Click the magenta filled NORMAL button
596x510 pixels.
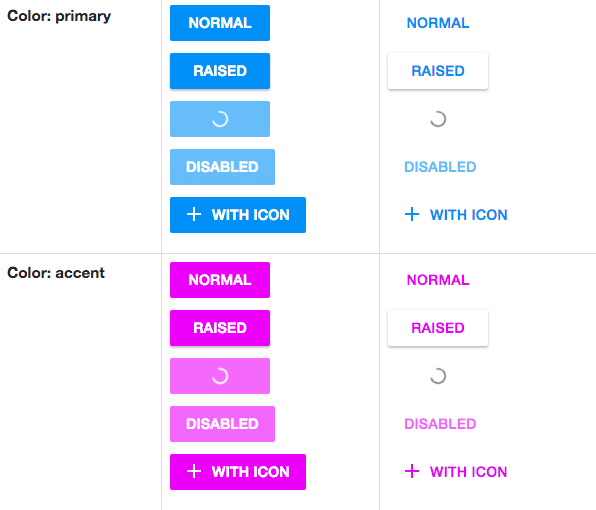coord(220,280)
